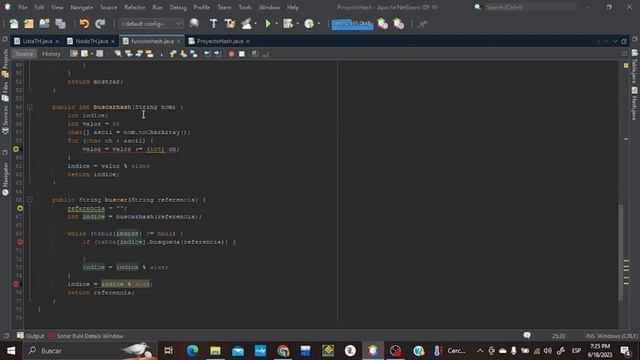Click the red Start Macro Recording icon

(x=231, y=54)
